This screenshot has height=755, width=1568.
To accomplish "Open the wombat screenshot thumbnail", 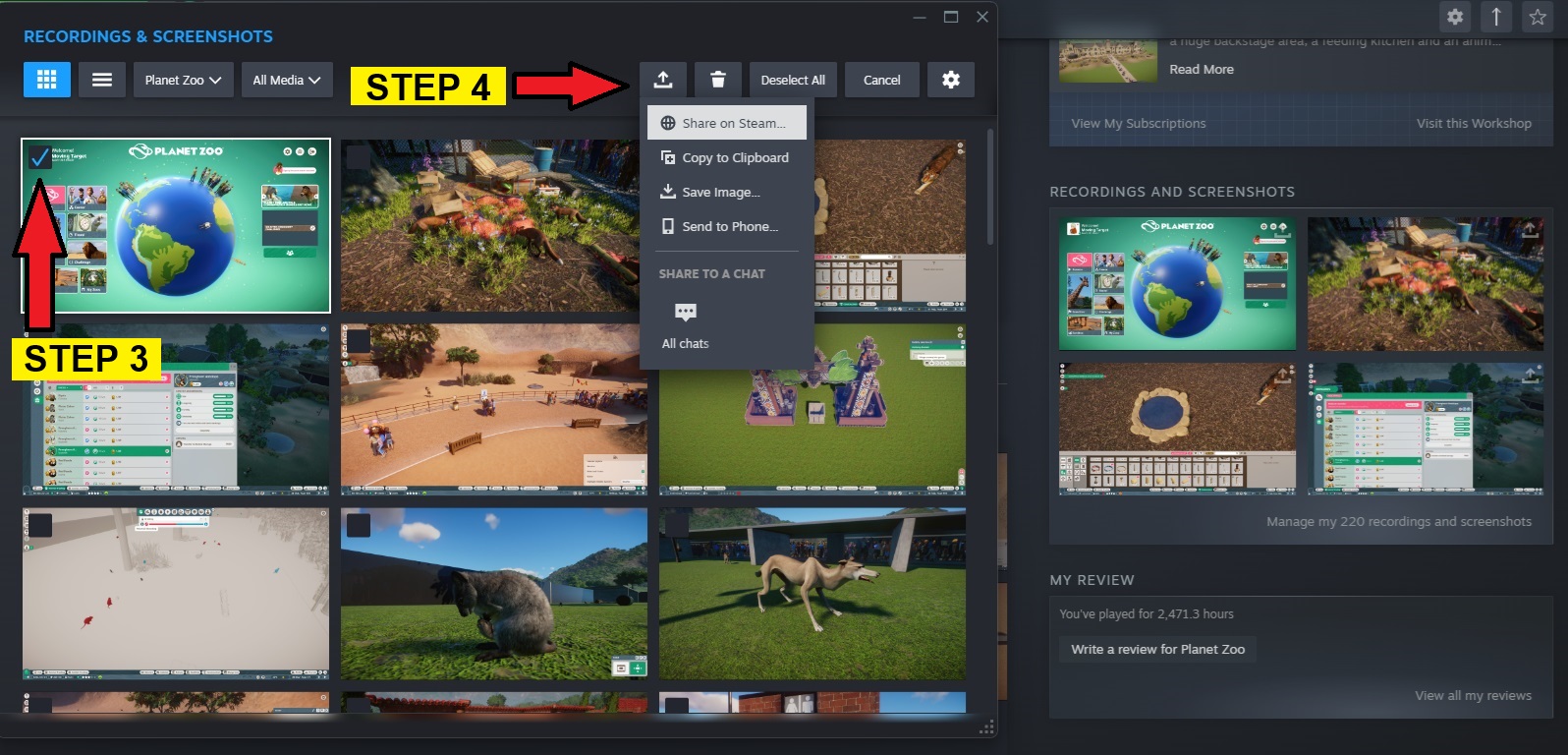I will pyautogui.click(x=494, y=593).
